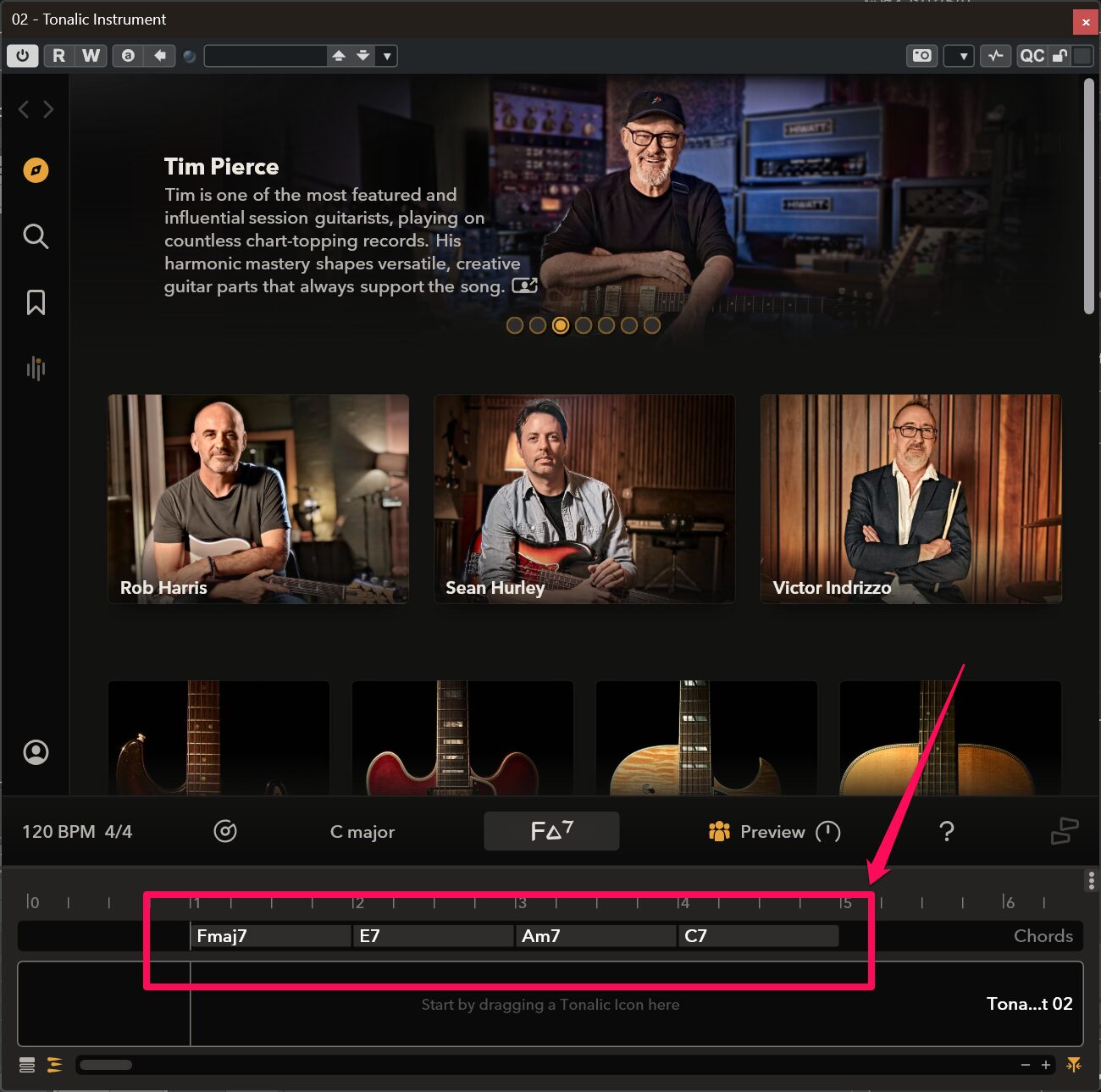Open the user account profile icon
The width and height of the screenshot is (1101, 1092).
pos(36,752)
